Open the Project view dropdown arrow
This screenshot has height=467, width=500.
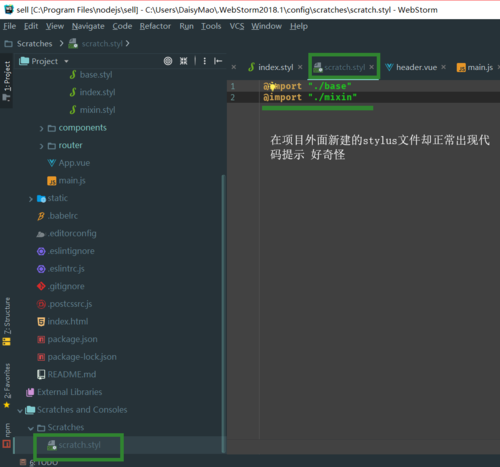click(x=66, y=61)
